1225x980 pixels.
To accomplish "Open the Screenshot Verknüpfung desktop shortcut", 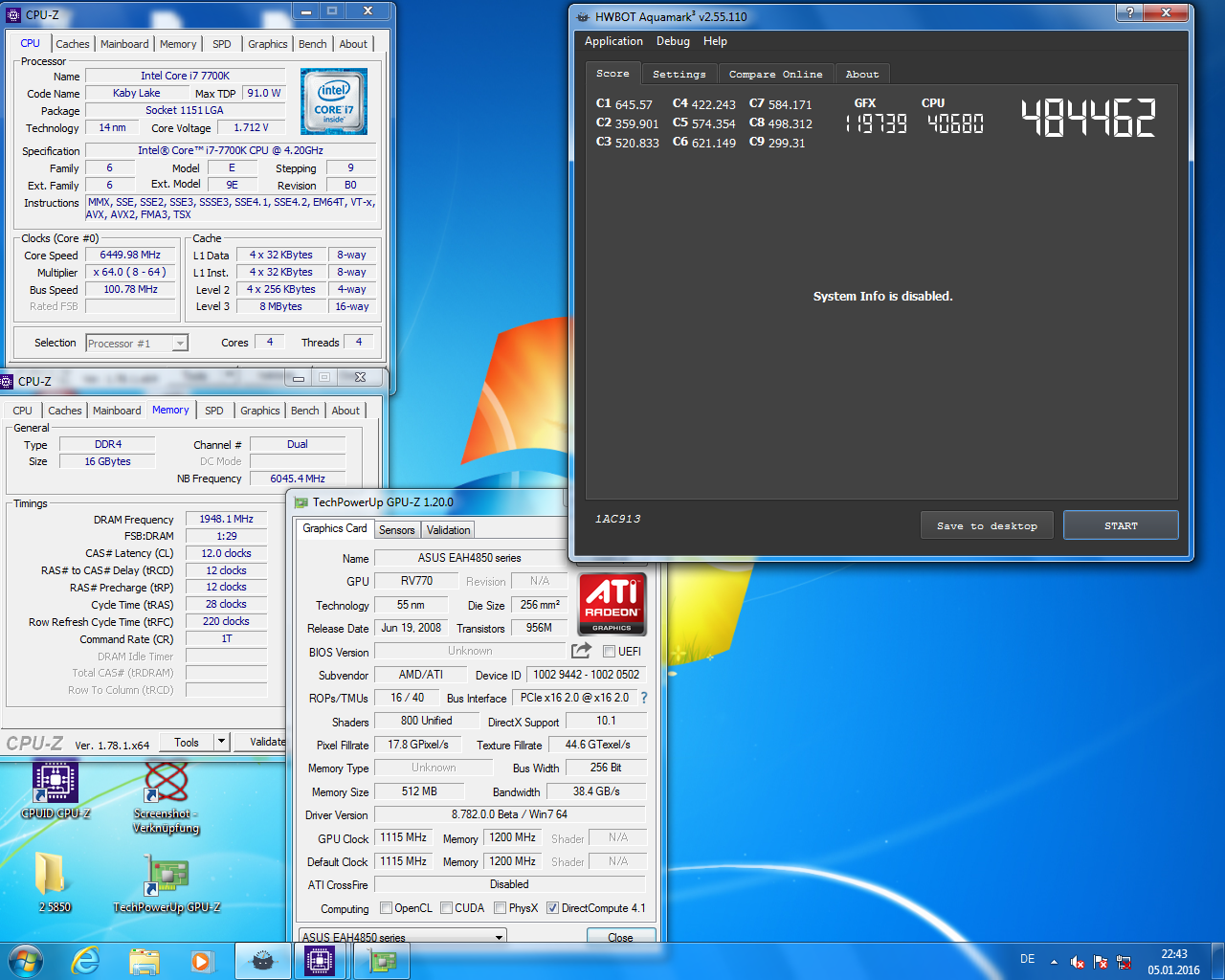I will point(166,797).
